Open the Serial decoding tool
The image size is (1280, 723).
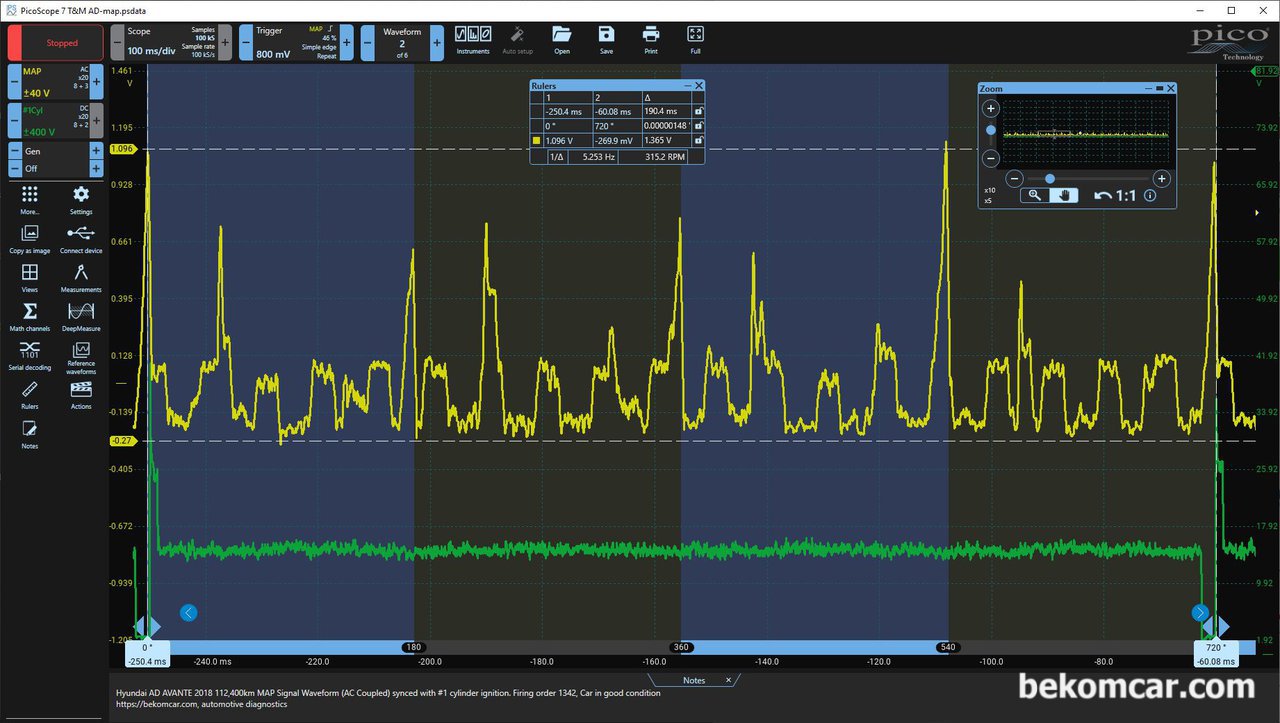29,354
